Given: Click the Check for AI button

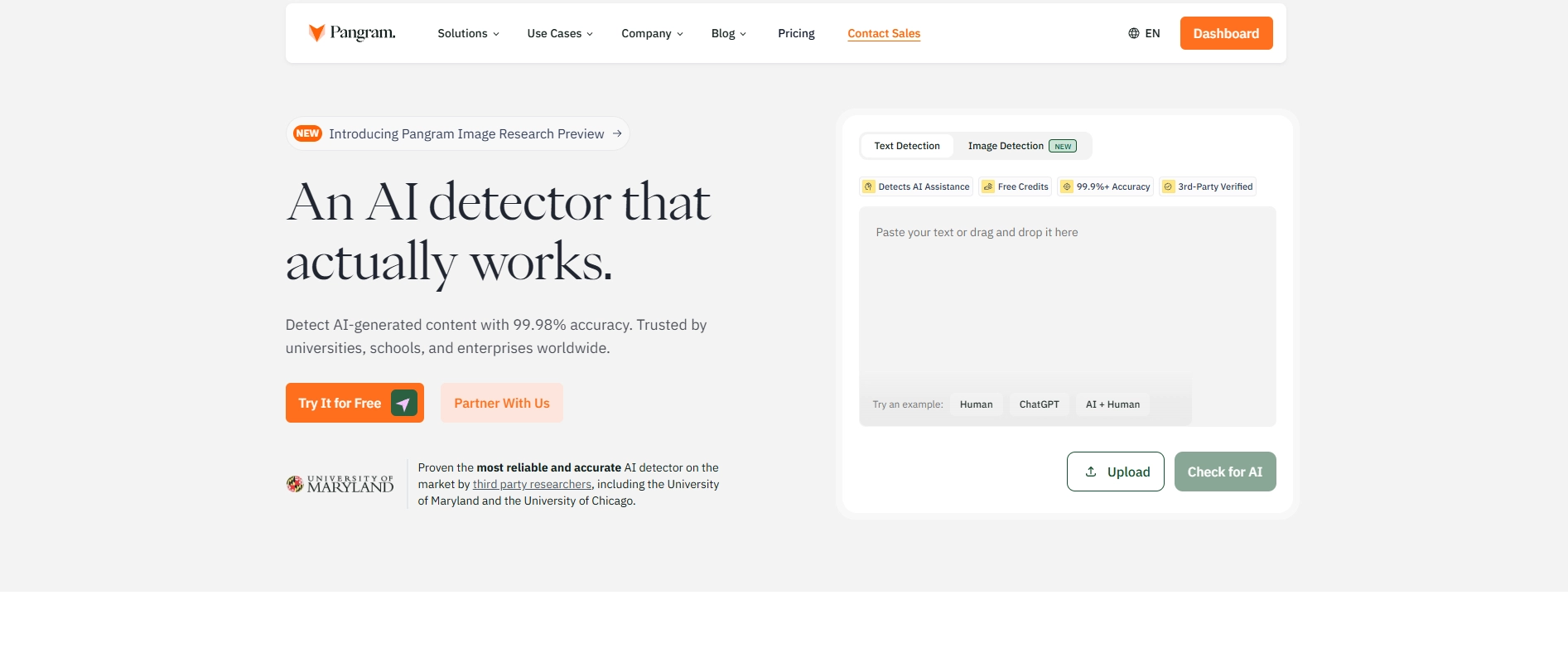Looking at the screenshot, I should click(1225, 472).
